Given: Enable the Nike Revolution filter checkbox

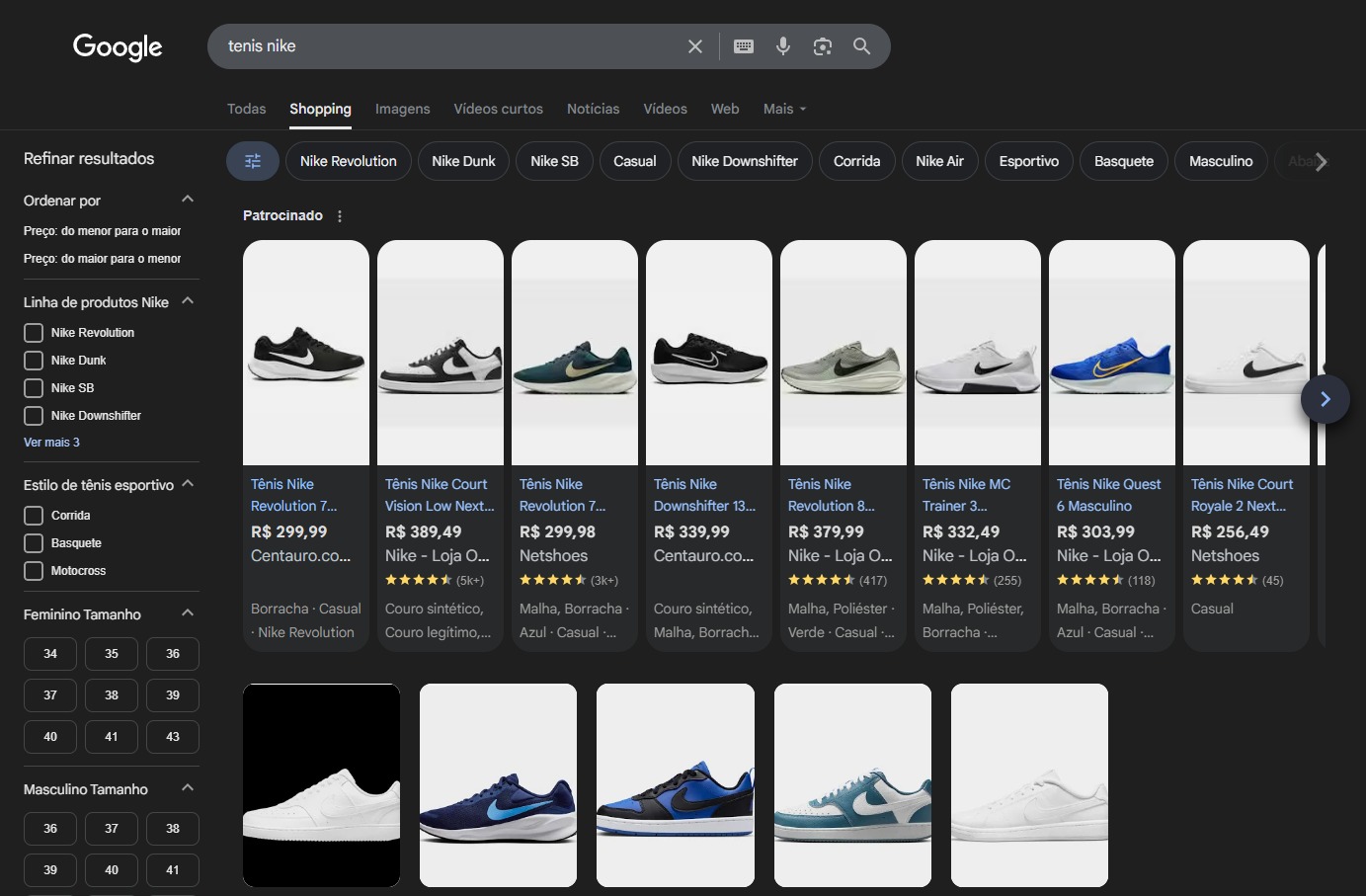Looking at the screenshot, I should [x=33, y=333].
